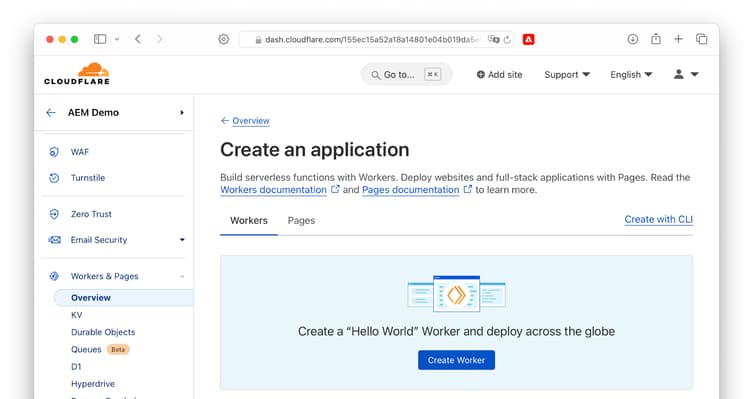Viewport: 750px width, 399px height.
Task: Open Durable Objects in the sidebar
Action: click(103, 332)
